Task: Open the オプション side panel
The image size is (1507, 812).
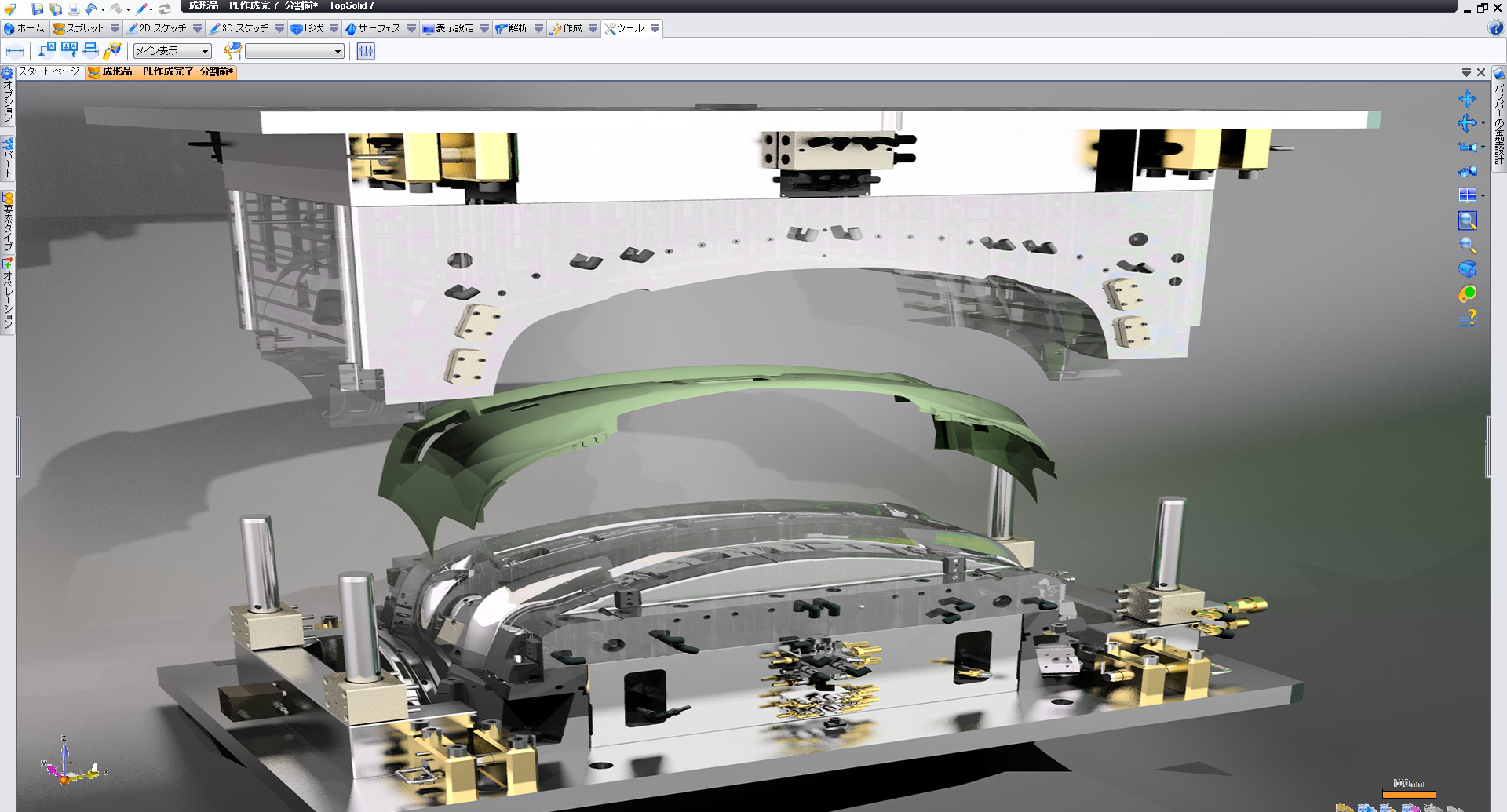Action: coord(7,96)
